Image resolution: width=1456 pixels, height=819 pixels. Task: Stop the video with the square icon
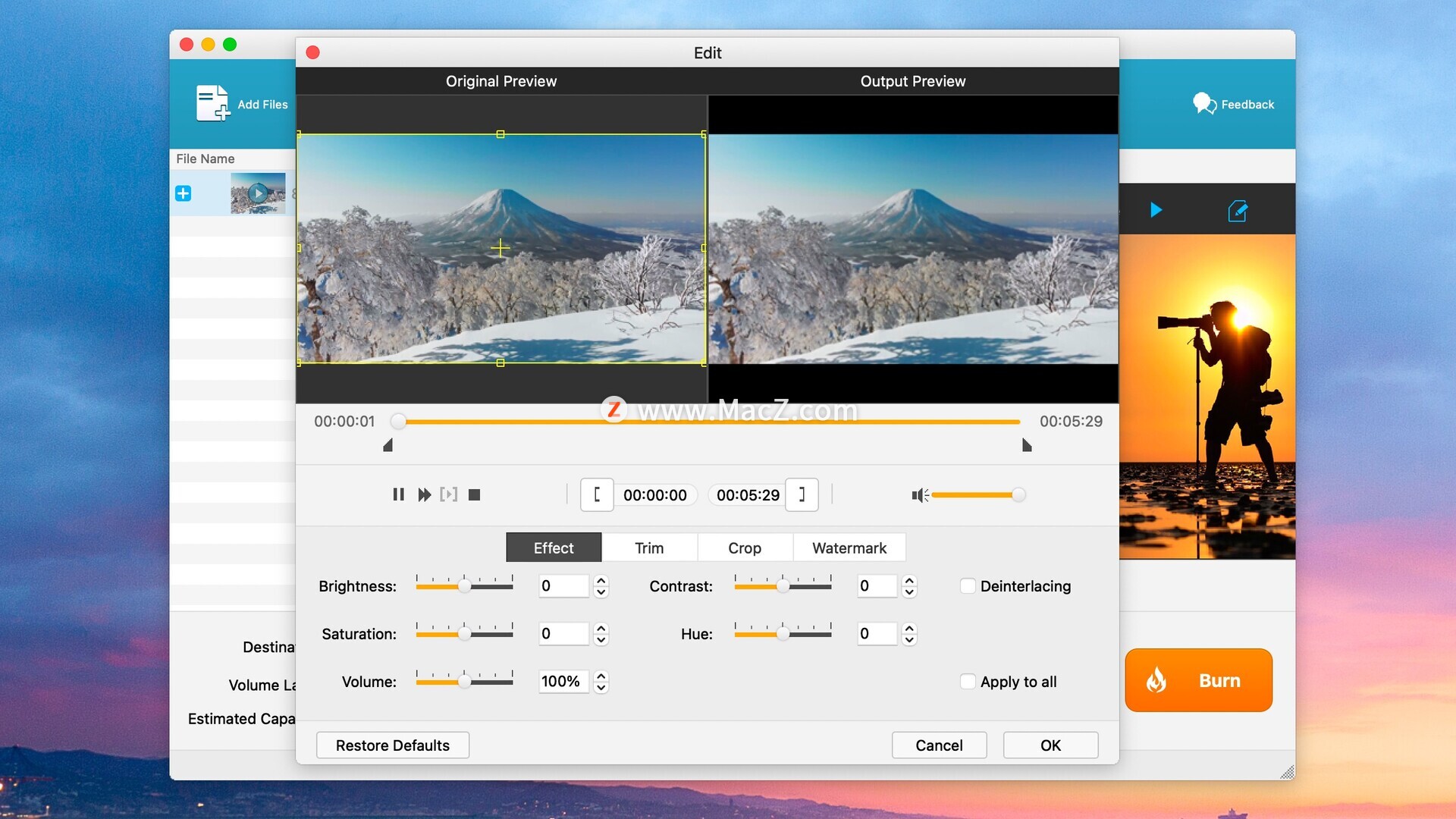tap(475, 494)
